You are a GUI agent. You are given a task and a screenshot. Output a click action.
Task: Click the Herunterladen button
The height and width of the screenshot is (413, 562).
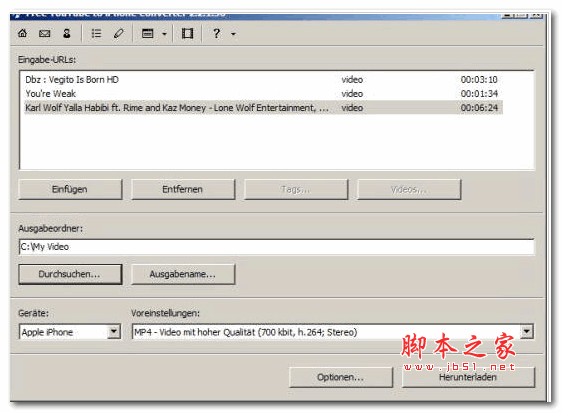coord(468,377)
